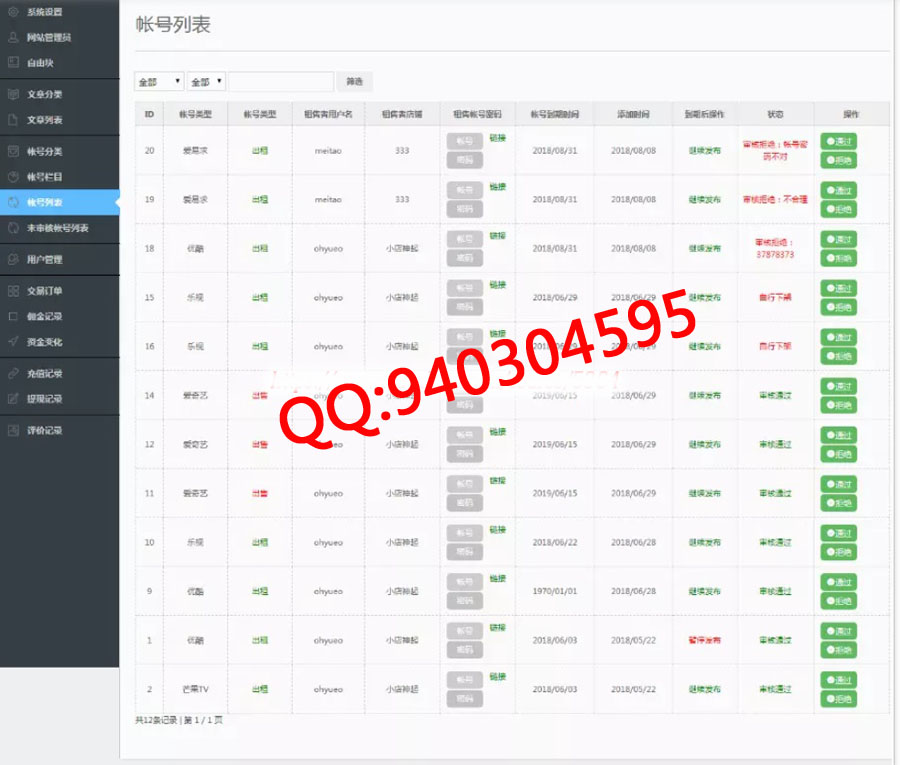The image size is (900, 765).
Task: Open the 链接 link in row ID 20
Action: 497,138
